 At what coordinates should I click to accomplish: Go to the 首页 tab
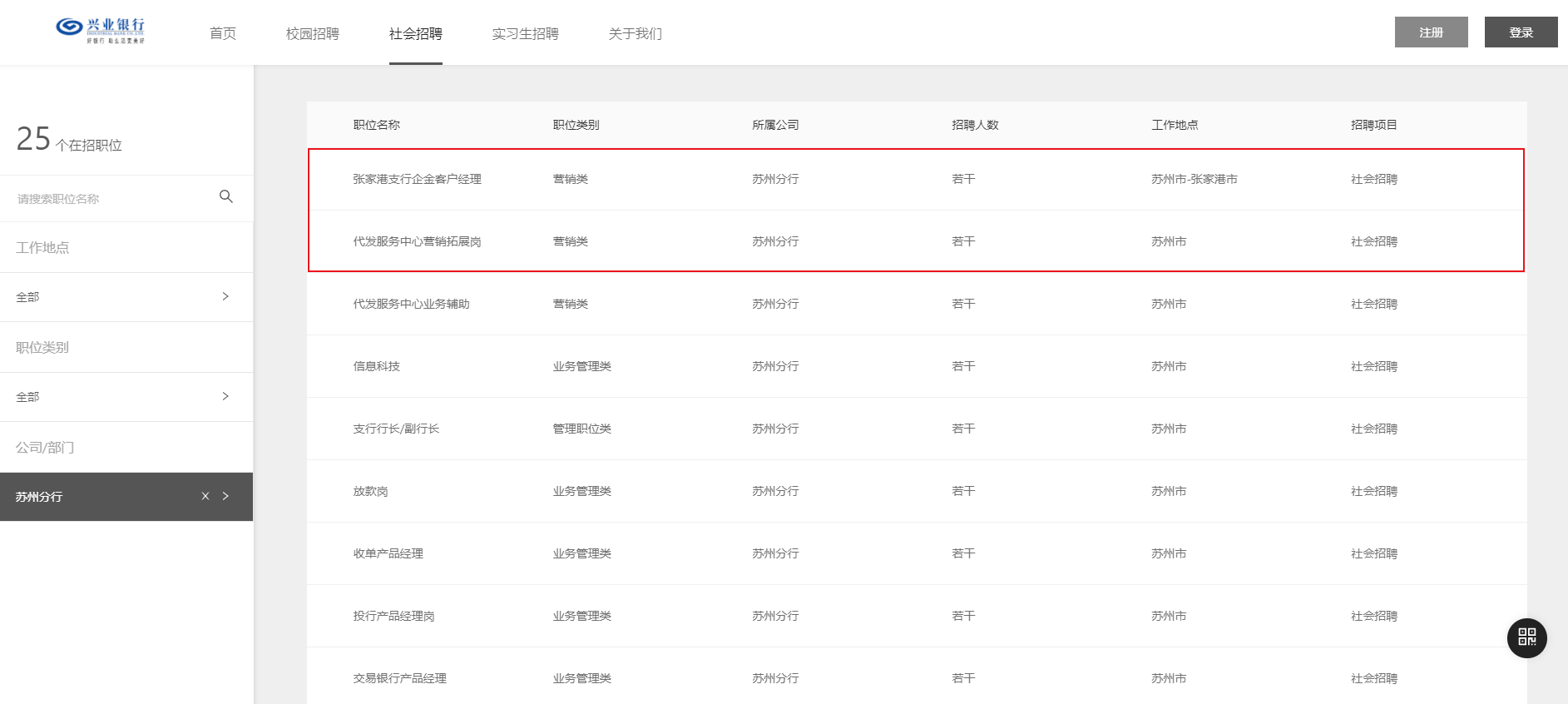(223, 33)
